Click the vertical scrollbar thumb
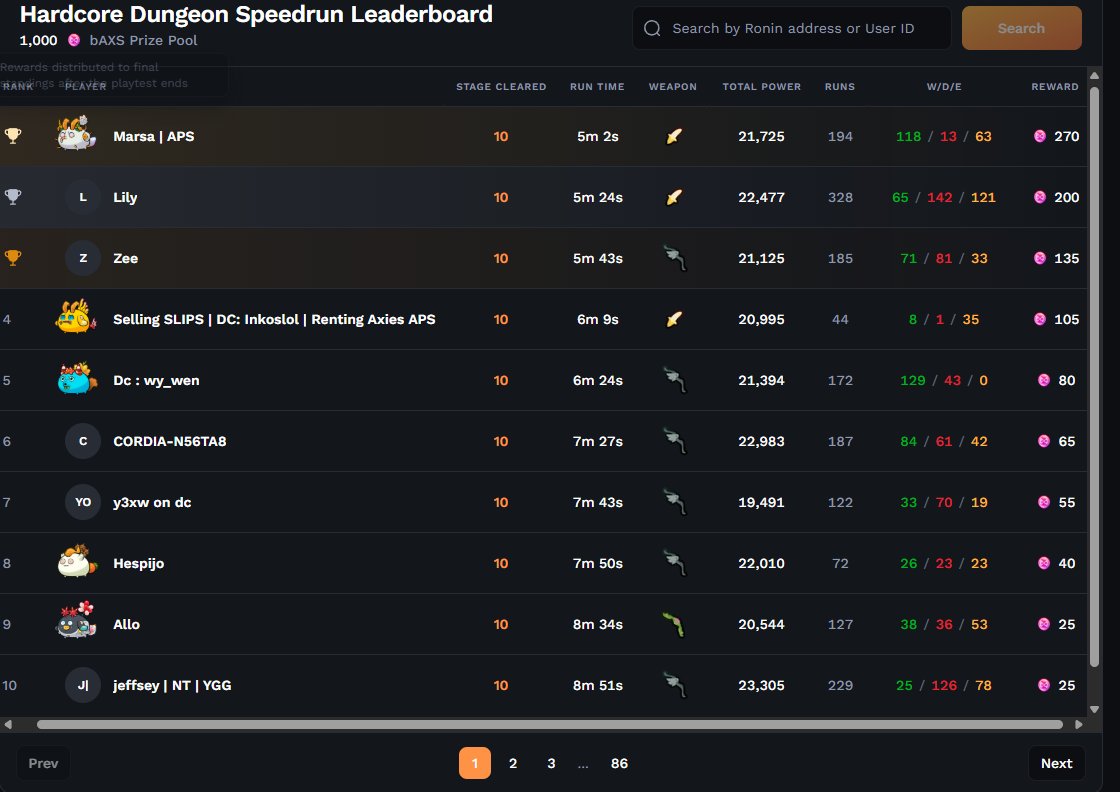 [1094, 377]
